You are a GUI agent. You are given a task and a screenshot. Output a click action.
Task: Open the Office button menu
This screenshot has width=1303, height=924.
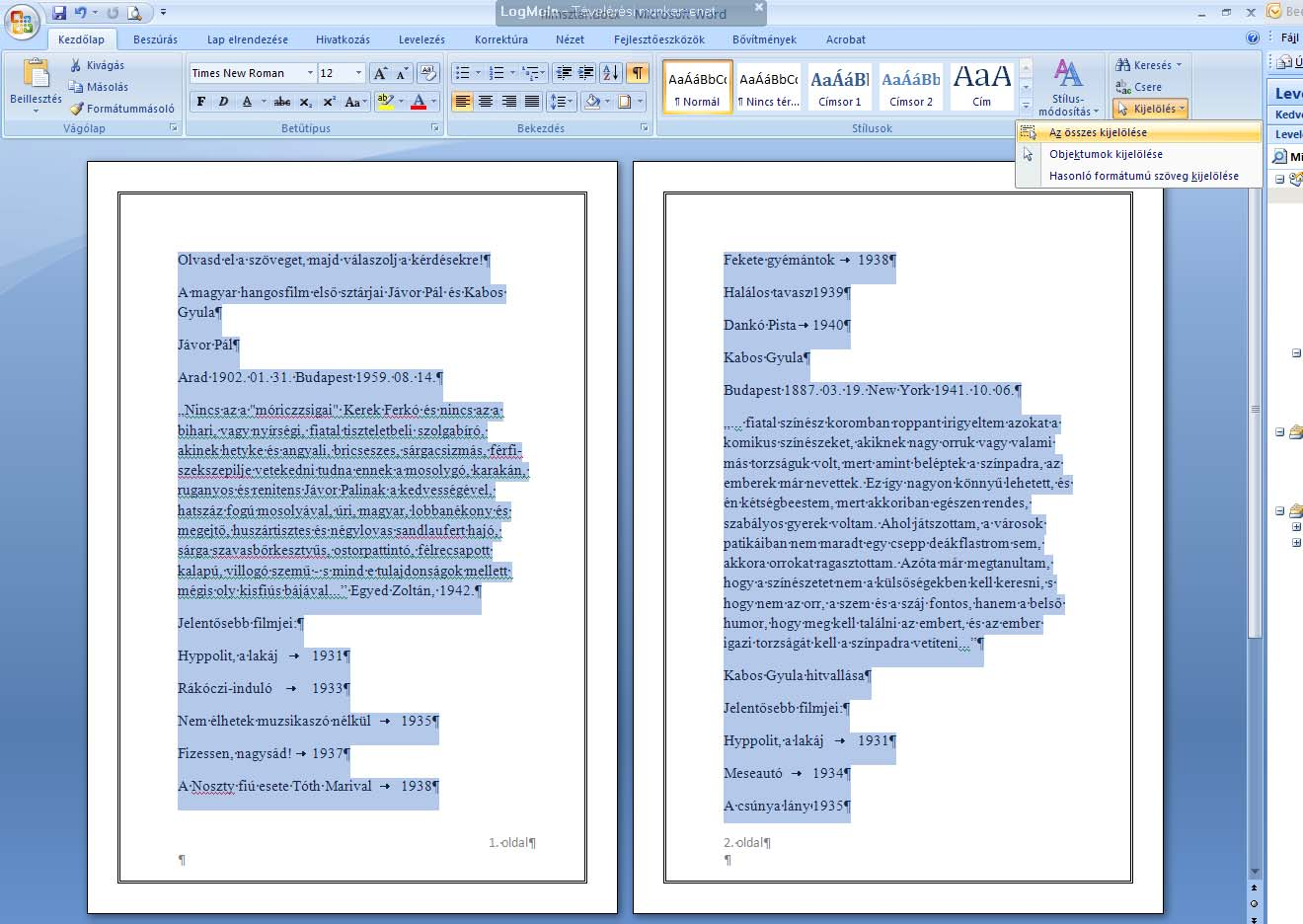click(x=22, y=21)
